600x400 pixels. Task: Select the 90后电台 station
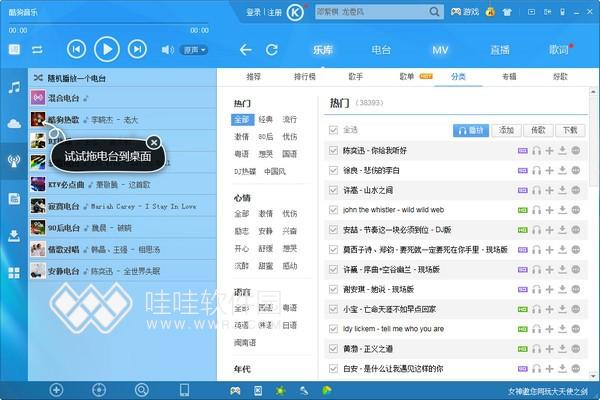click(123, 228)
